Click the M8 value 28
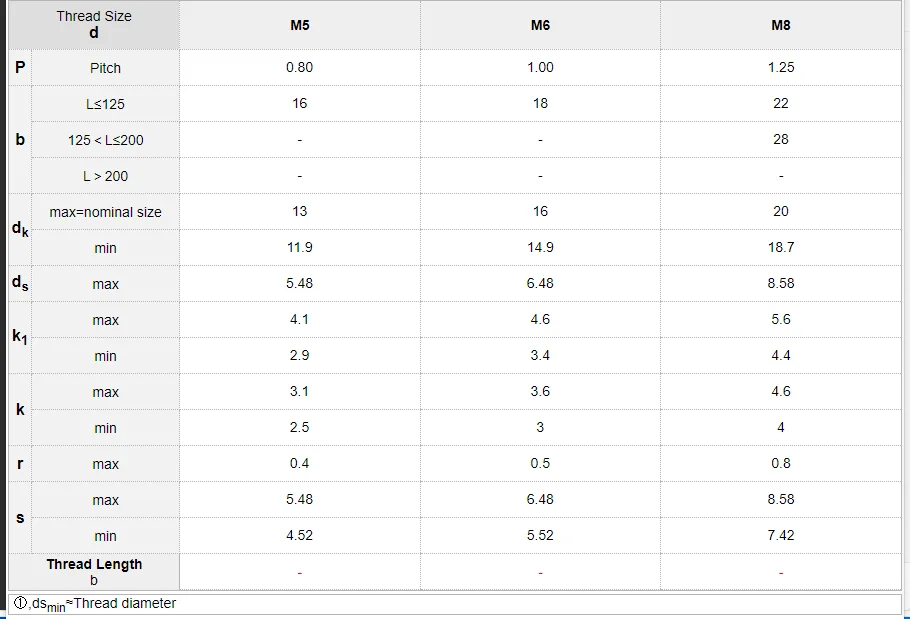The image size is (910, 619). [781, 139]
